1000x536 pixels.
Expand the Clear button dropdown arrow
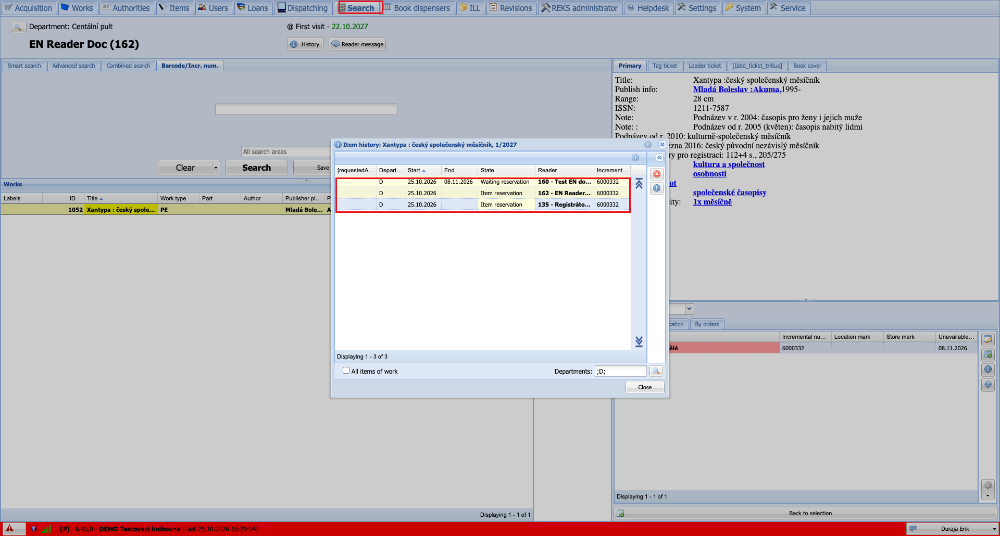click(x=216, y=168)
